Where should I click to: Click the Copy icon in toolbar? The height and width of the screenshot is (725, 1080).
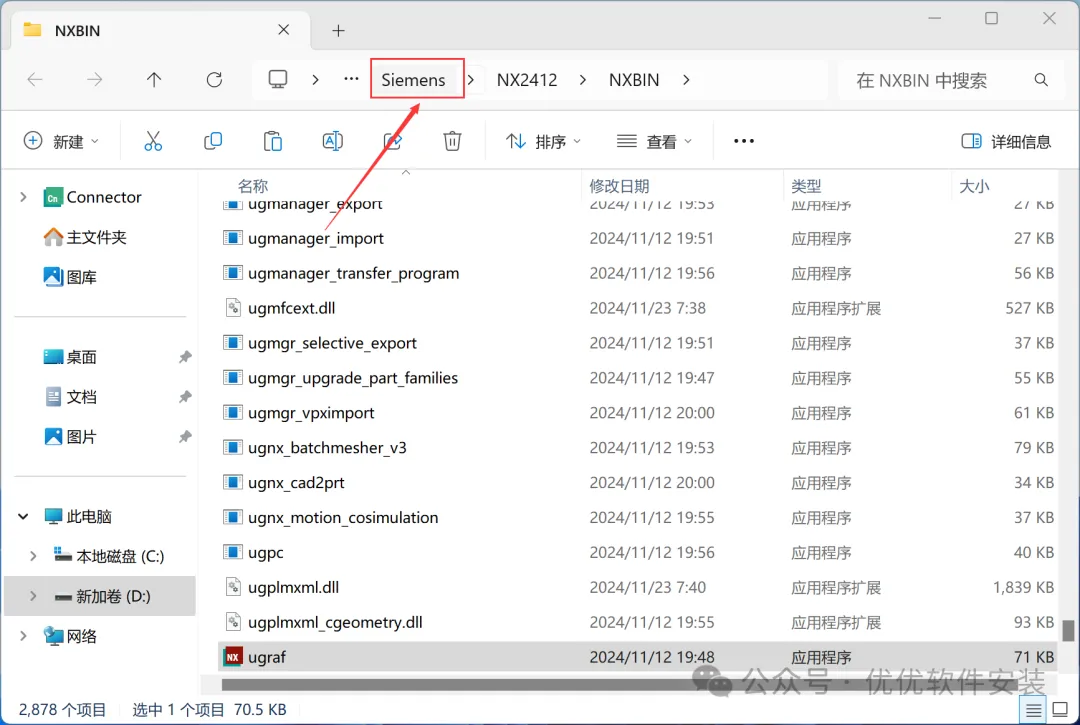pyautogui.click(x=213, y=141)
